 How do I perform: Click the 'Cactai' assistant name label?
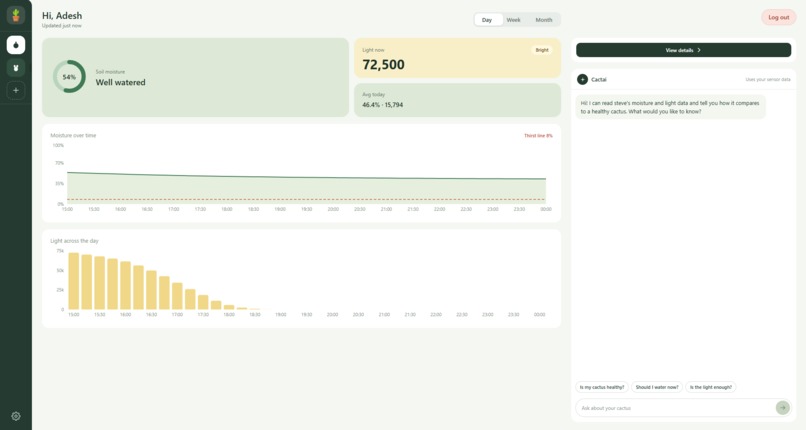click(599, 80)
